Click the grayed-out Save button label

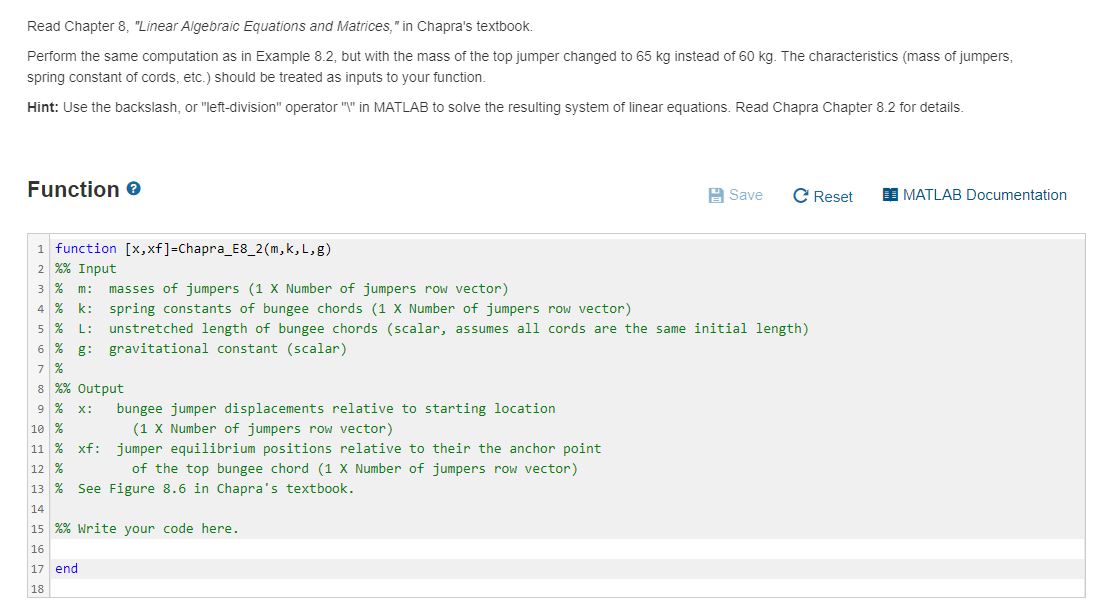(x=745, y=195)
